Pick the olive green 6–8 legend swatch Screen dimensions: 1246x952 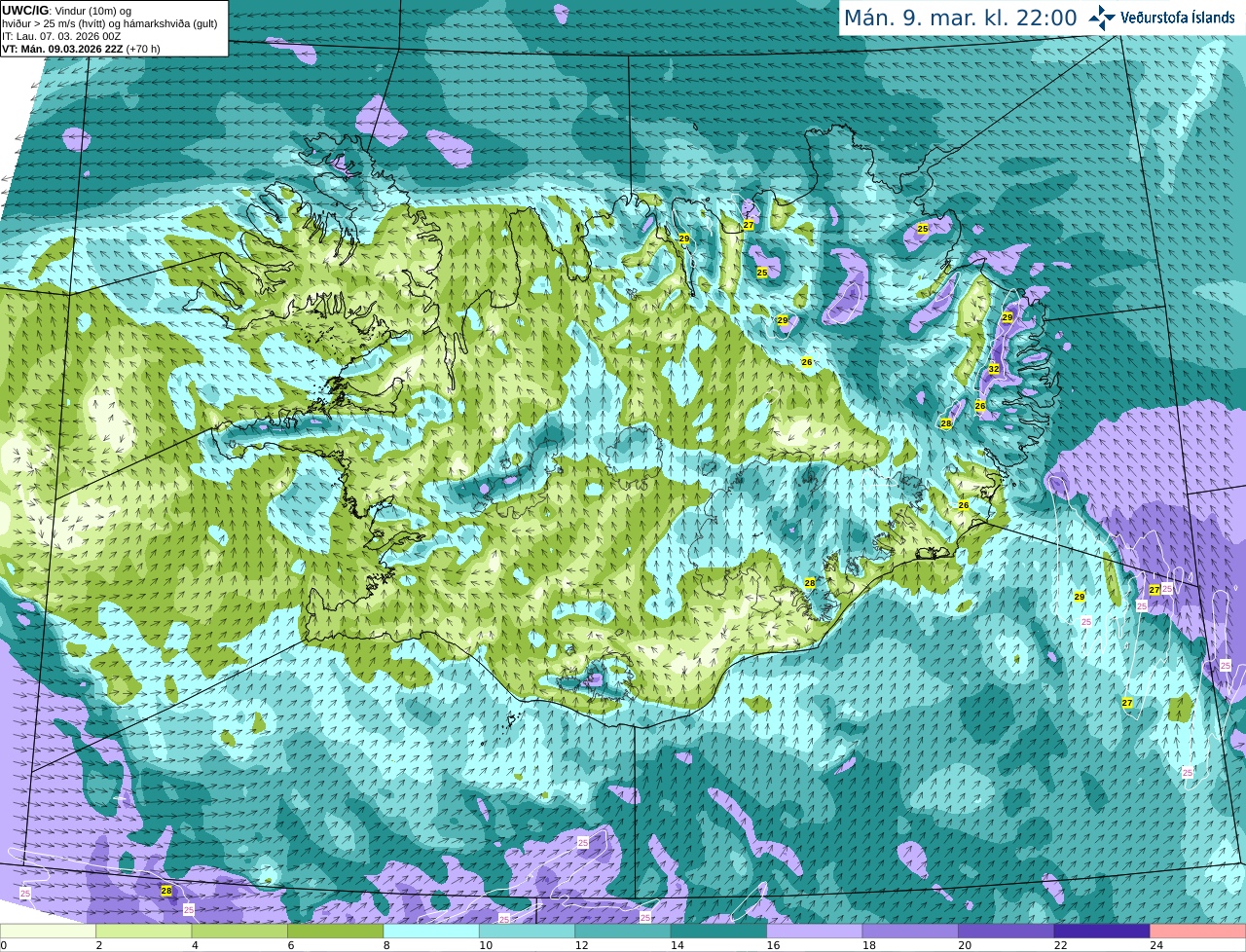tap(336, 932)
